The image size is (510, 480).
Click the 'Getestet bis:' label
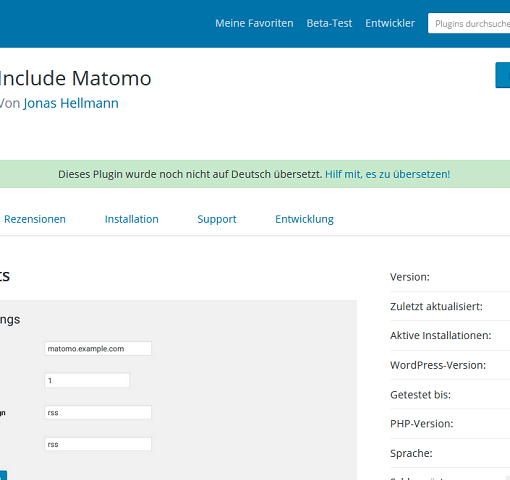[x=420, y=395]
